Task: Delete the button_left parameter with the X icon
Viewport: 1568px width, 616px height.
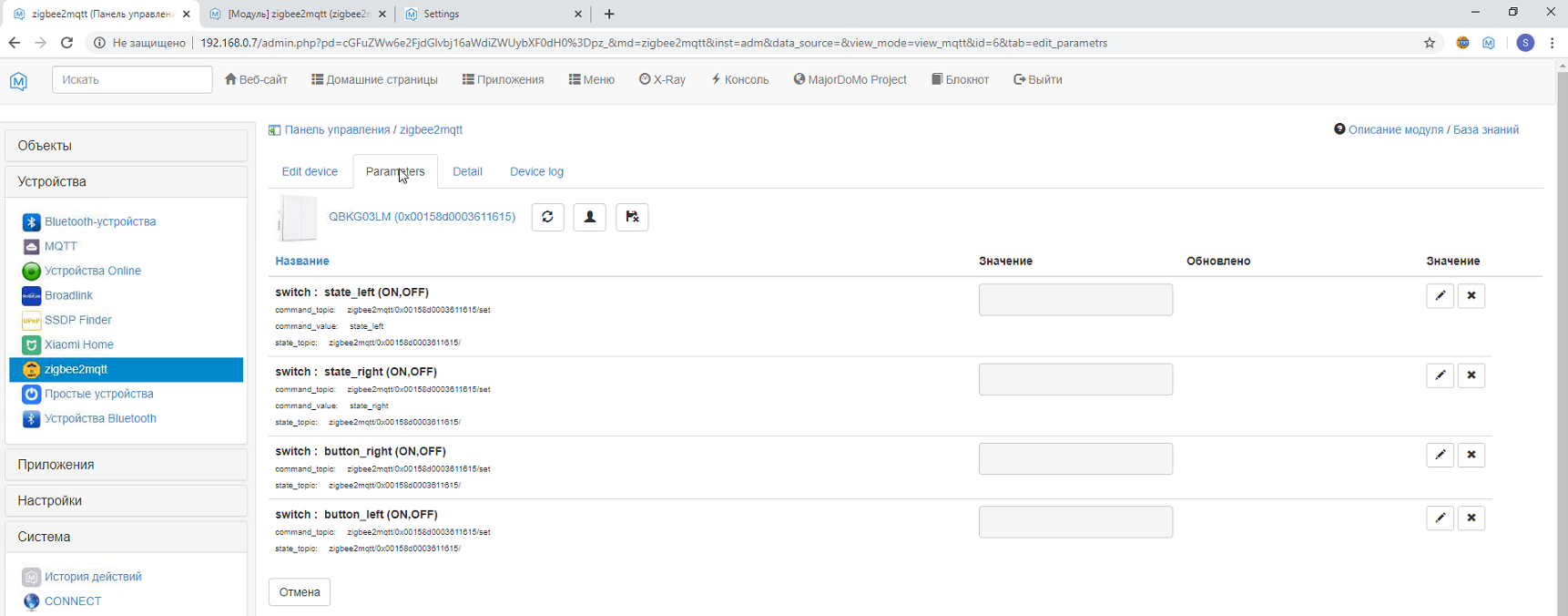Action: click(1471, 518)
